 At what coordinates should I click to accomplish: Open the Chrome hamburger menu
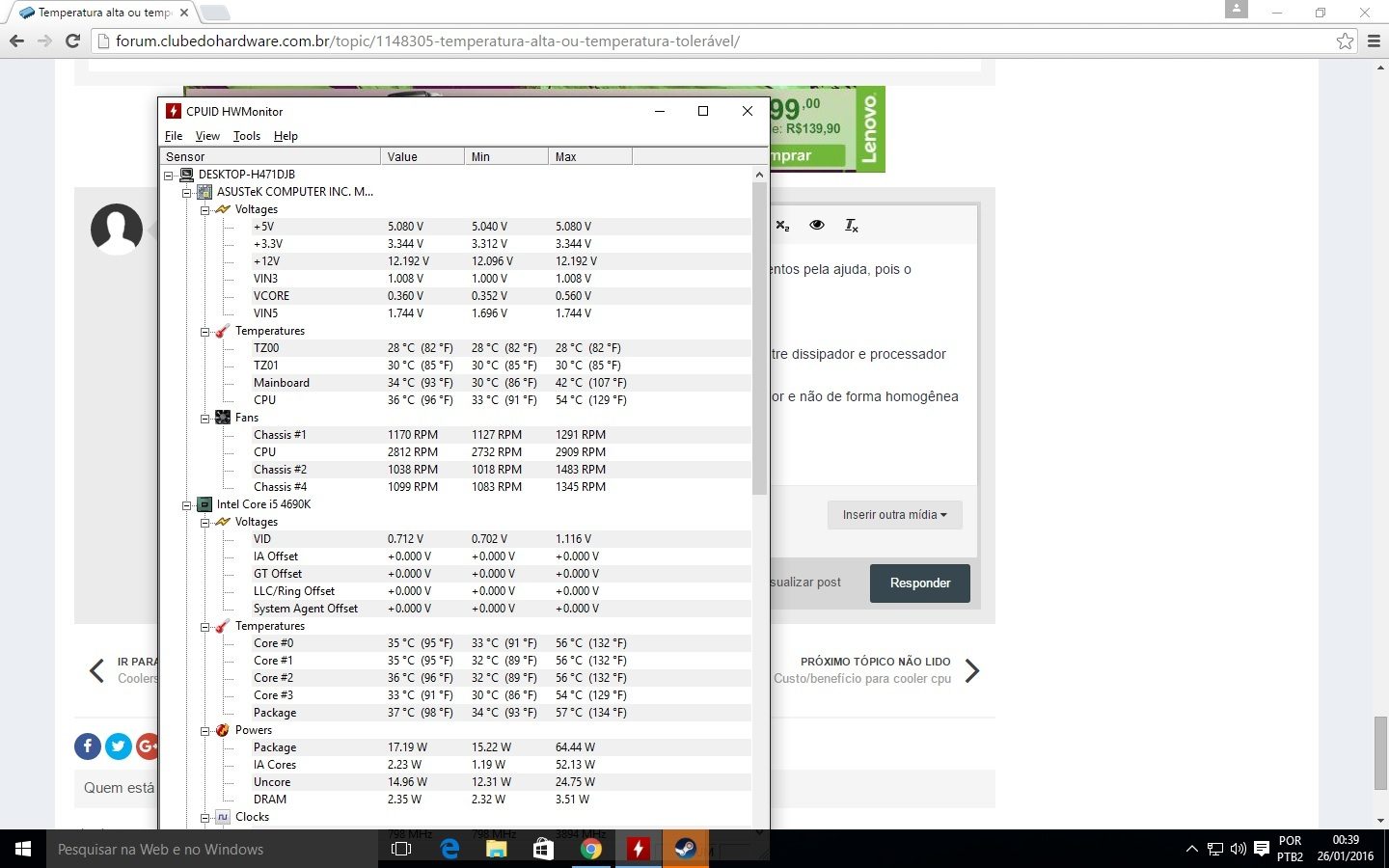click(1374, 41)
